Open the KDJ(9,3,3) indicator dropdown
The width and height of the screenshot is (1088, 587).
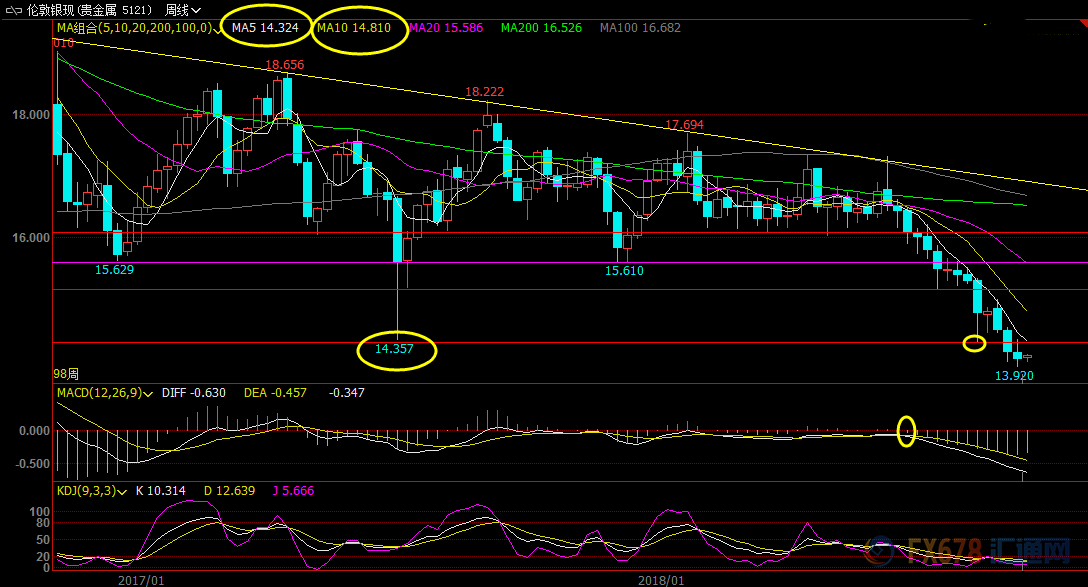[x=119, y=491]
